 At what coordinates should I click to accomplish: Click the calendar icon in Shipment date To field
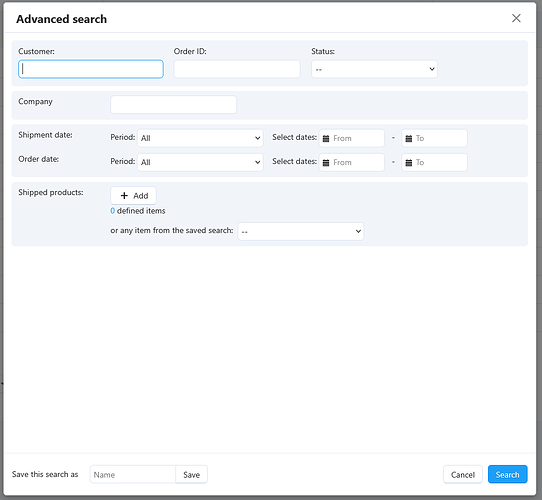pos(409,139)
